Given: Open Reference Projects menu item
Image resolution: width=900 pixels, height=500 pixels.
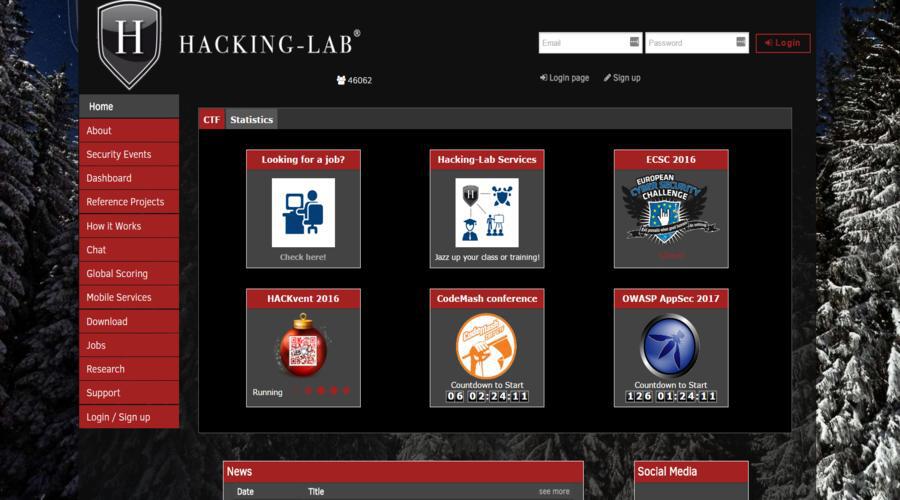Looking at the screenshot, I should (x=129, y=202).
